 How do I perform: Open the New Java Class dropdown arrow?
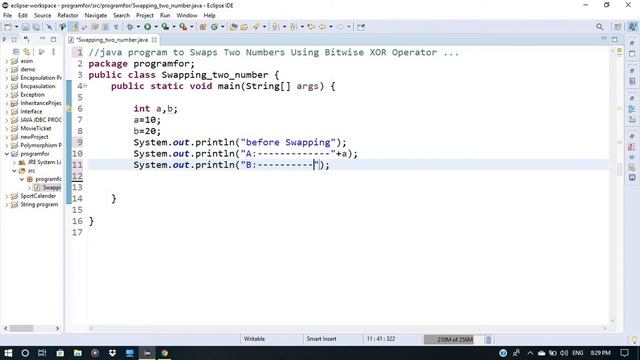222,27
